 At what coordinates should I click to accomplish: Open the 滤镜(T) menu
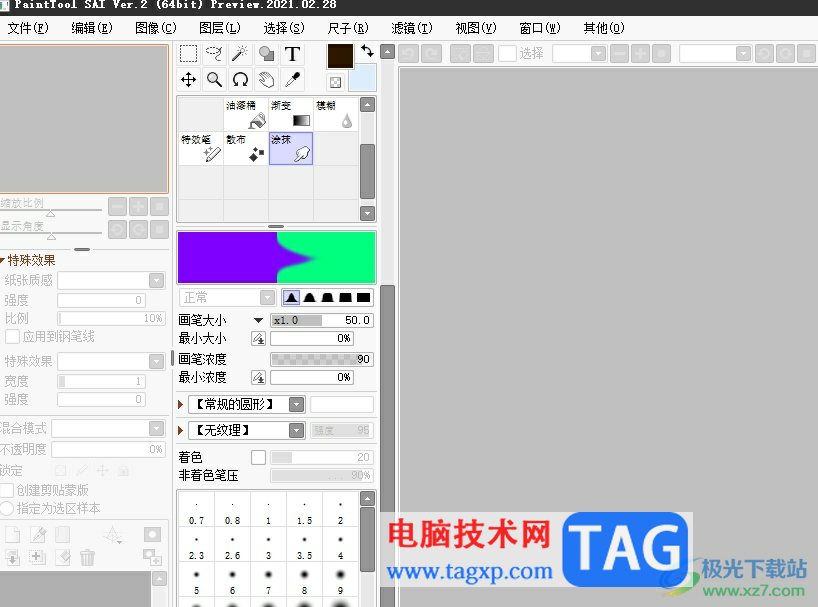pyautogui.click(x=412, y=28)
